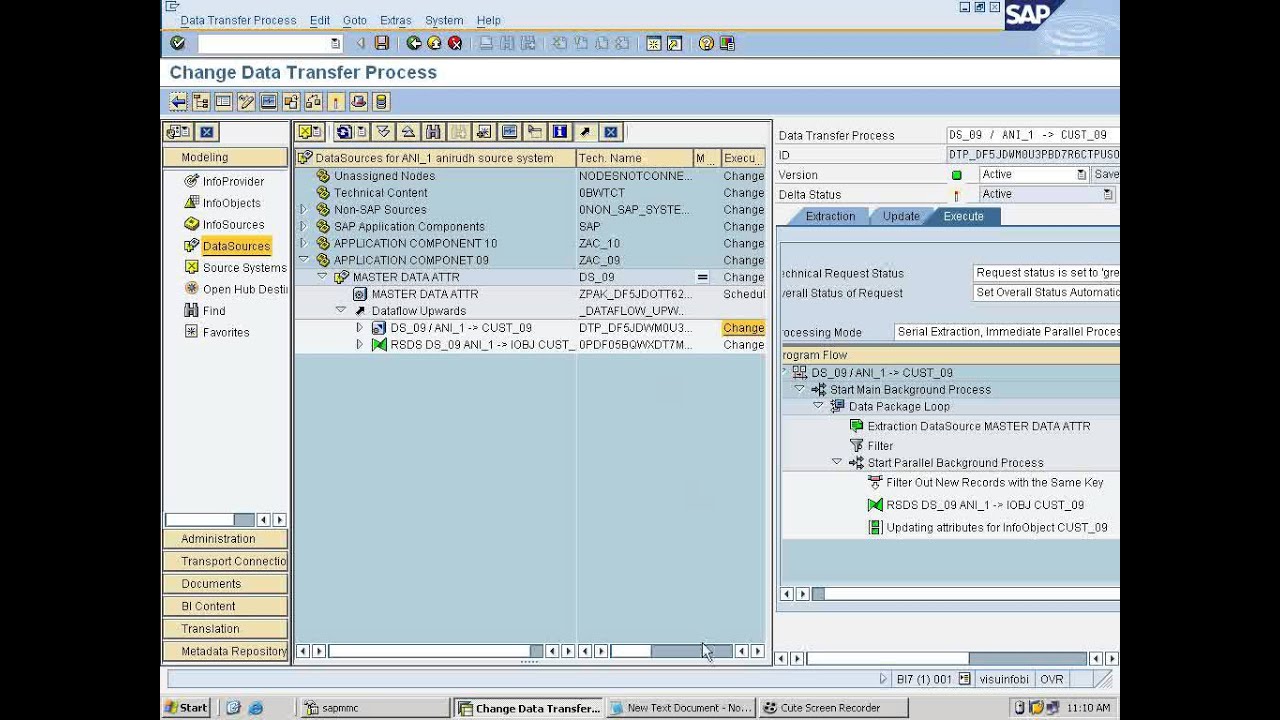Open the Delta Status dropdown
The height and width of the screenshot is (720, 1280).
(x=1108, y=194)
